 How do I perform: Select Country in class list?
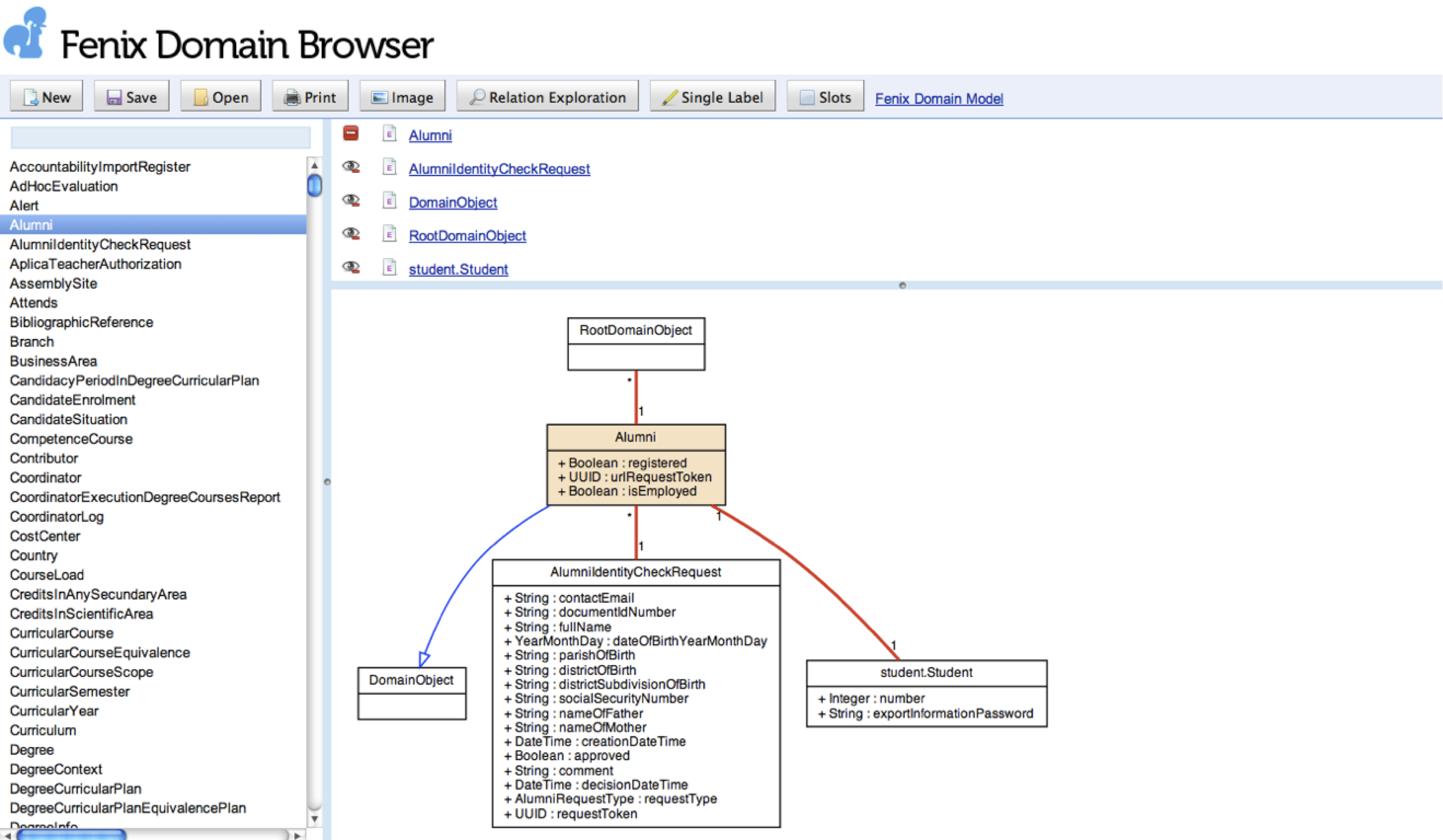pyautogui.click(x=33, y=555)
